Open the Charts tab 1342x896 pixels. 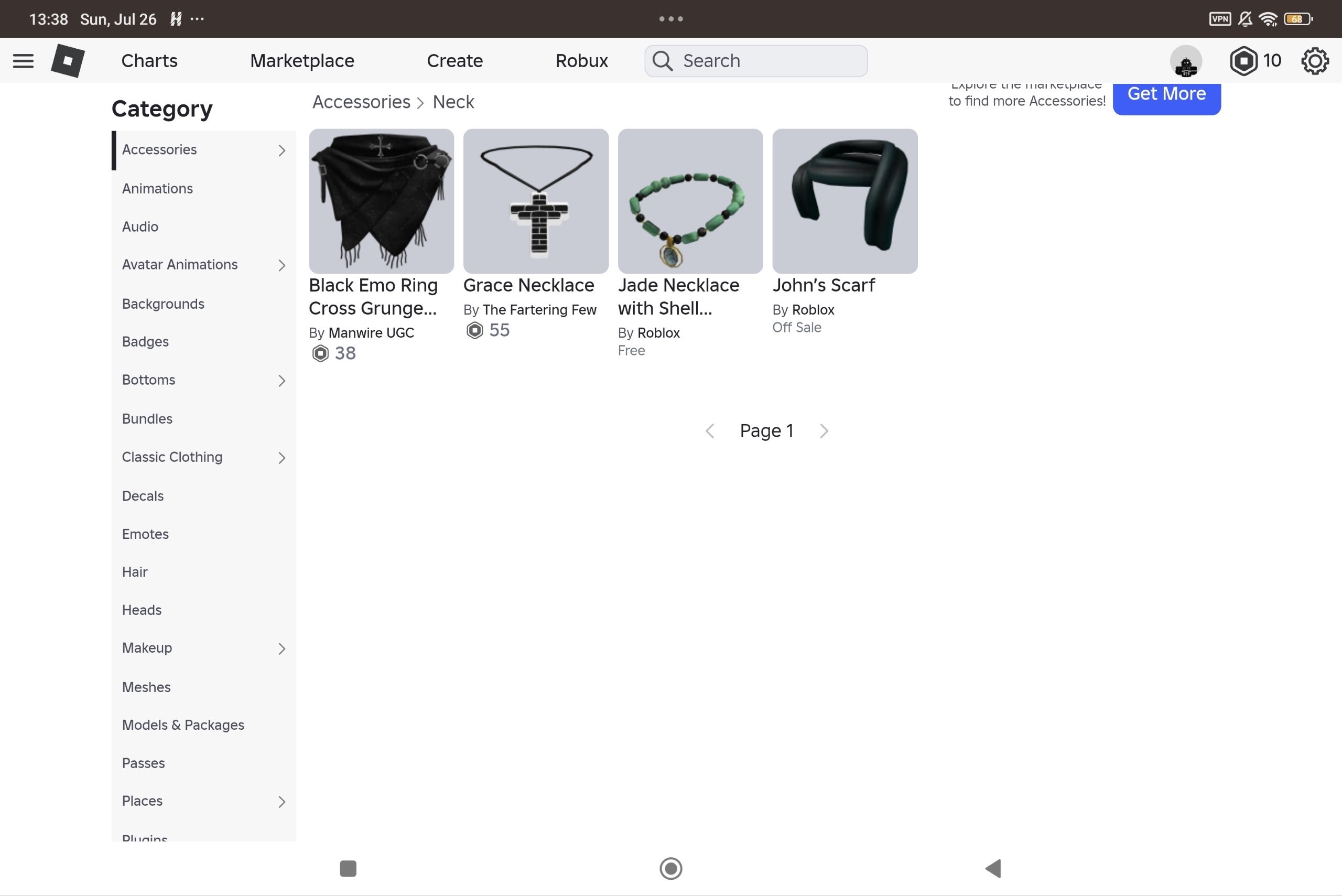tap(149, 61)
